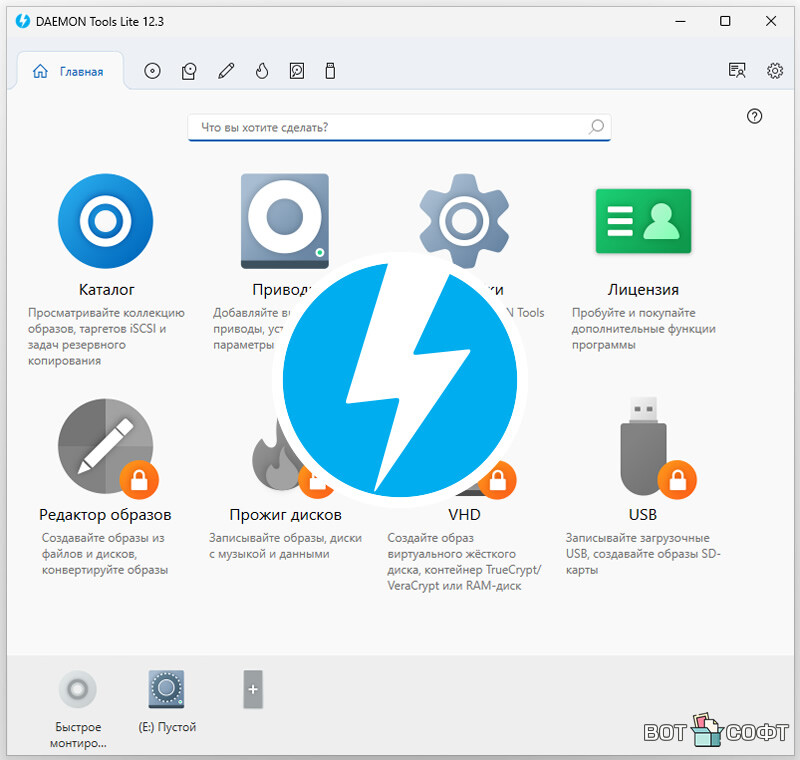Click the Лицензия heading text

pos(643,290)
